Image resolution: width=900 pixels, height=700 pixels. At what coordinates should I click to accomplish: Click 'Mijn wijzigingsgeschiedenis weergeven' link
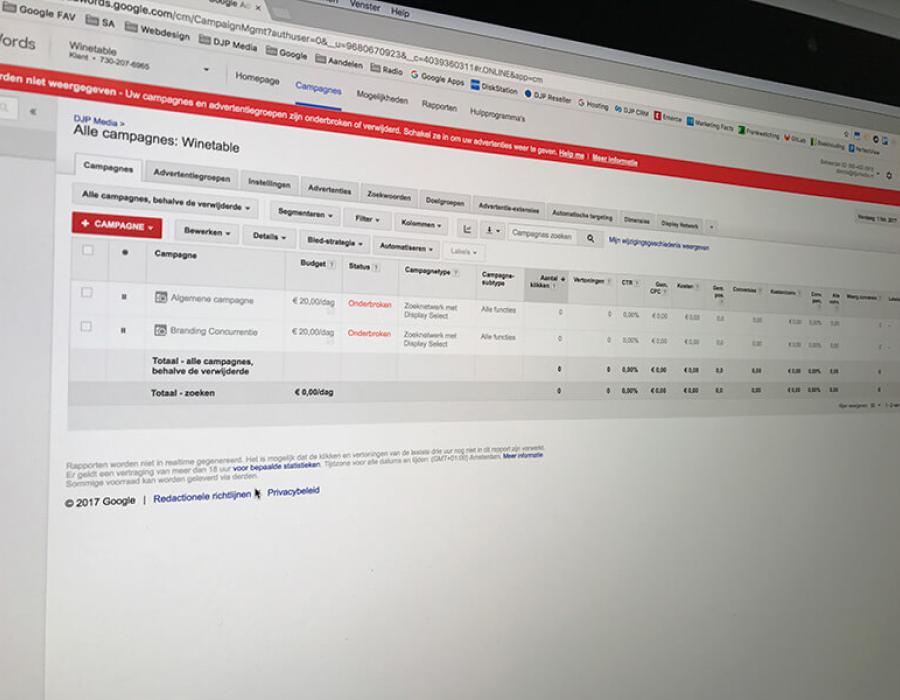[658, 244]
